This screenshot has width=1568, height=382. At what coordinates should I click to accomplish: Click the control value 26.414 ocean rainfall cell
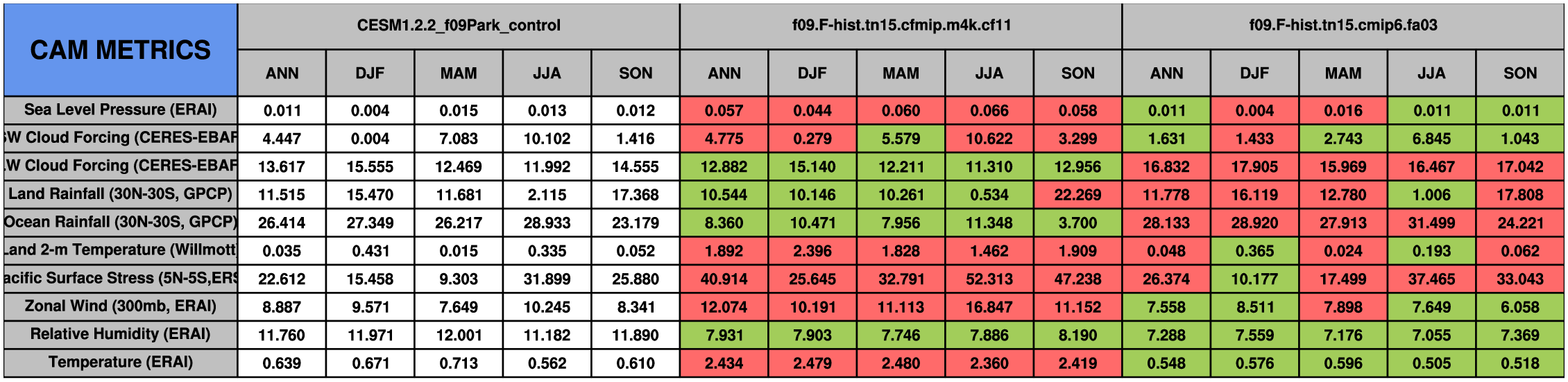(282, 223)
